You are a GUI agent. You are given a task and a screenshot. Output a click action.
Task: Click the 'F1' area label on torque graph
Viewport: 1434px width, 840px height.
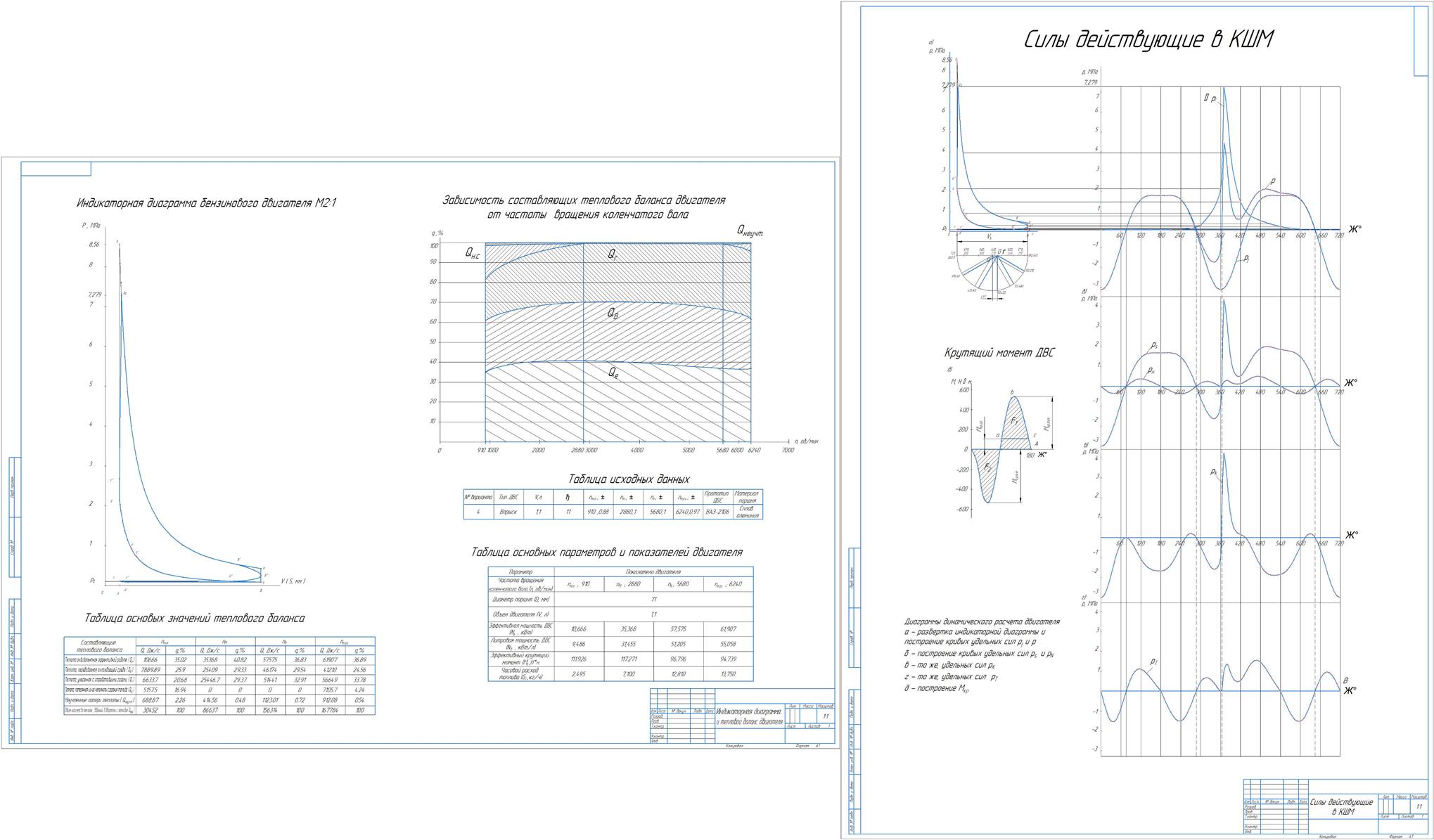[1015, 420]
